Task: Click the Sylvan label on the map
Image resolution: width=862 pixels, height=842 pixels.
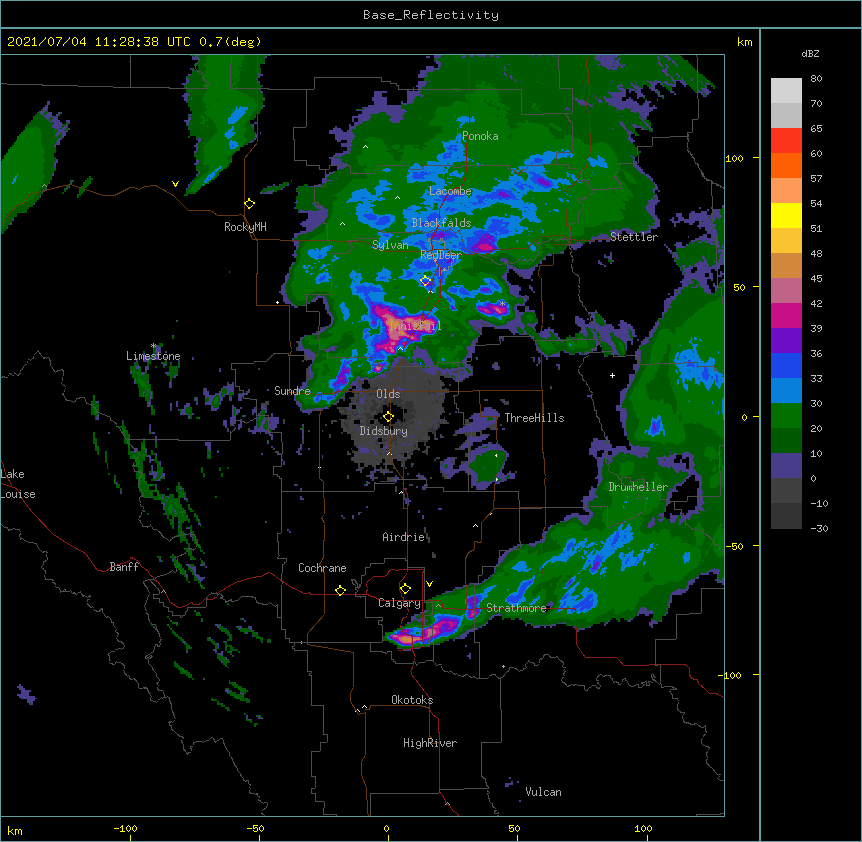Action: click(x=390, y=245)
